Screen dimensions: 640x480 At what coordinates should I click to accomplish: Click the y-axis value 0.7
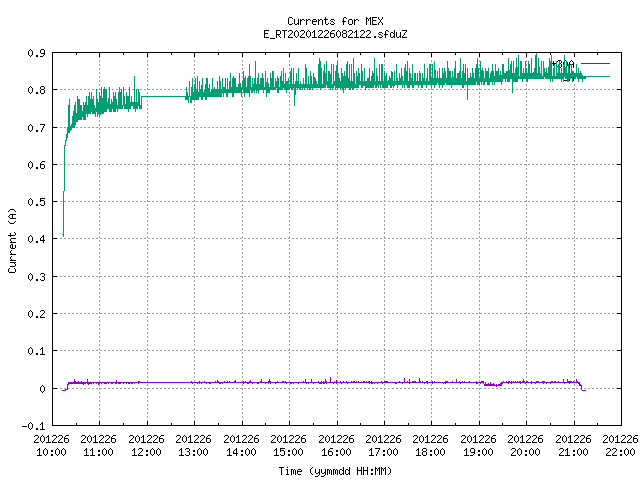point(36,128)
